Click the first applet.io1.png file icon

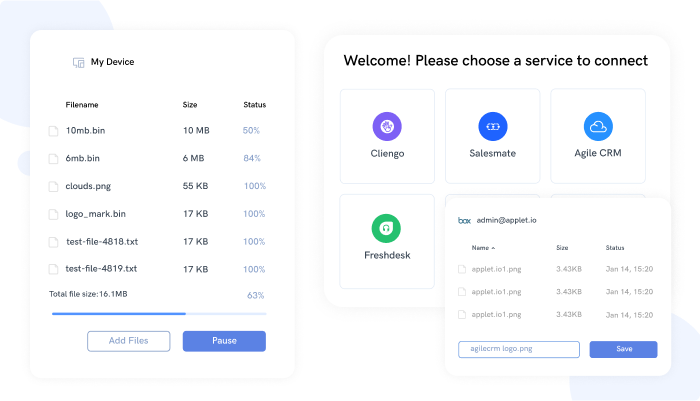coord(462,269)
